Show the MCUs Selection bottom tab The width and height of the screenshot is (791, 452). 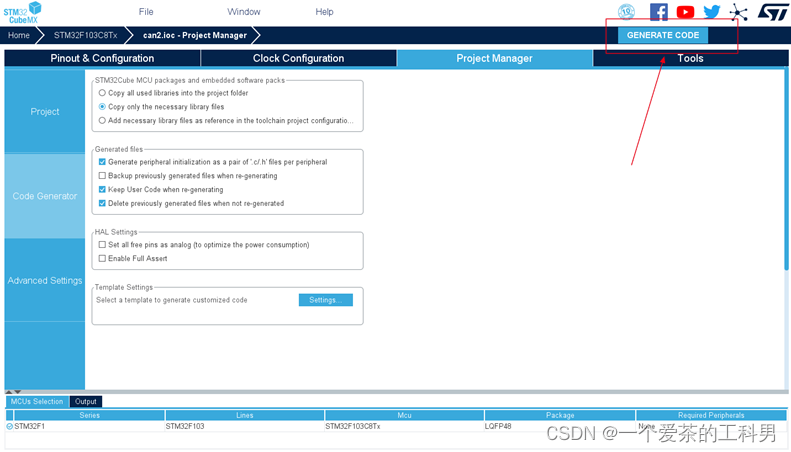click(37, 402)
